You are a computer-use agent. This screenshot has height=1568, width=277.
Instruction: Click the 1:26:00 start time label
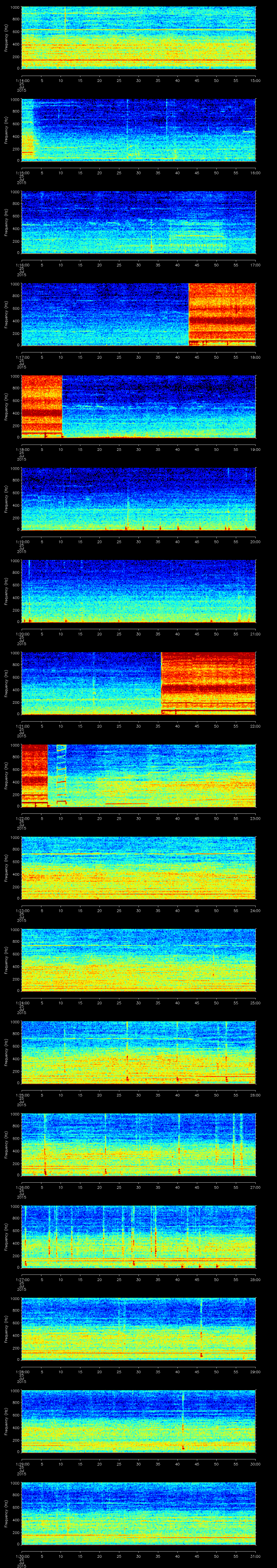pyautogui.click(x=22, y=1187)
